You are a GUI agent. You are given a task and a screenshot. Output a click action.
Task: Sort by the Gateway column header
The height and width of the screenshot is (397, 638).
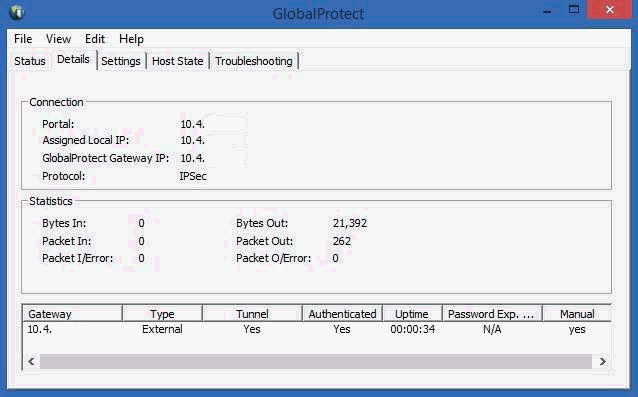pos(72,314)
